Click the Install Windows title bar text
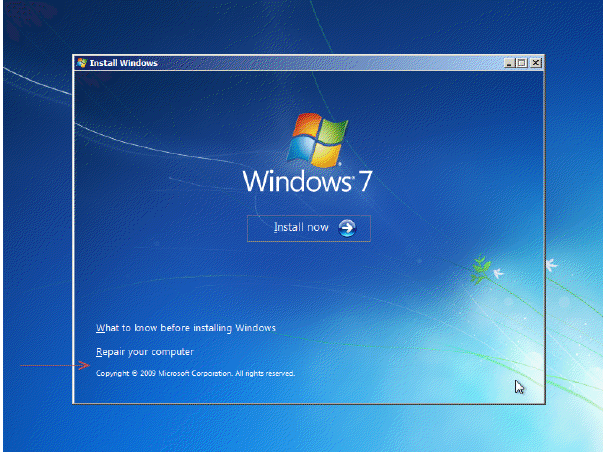 tap(123, 63)
